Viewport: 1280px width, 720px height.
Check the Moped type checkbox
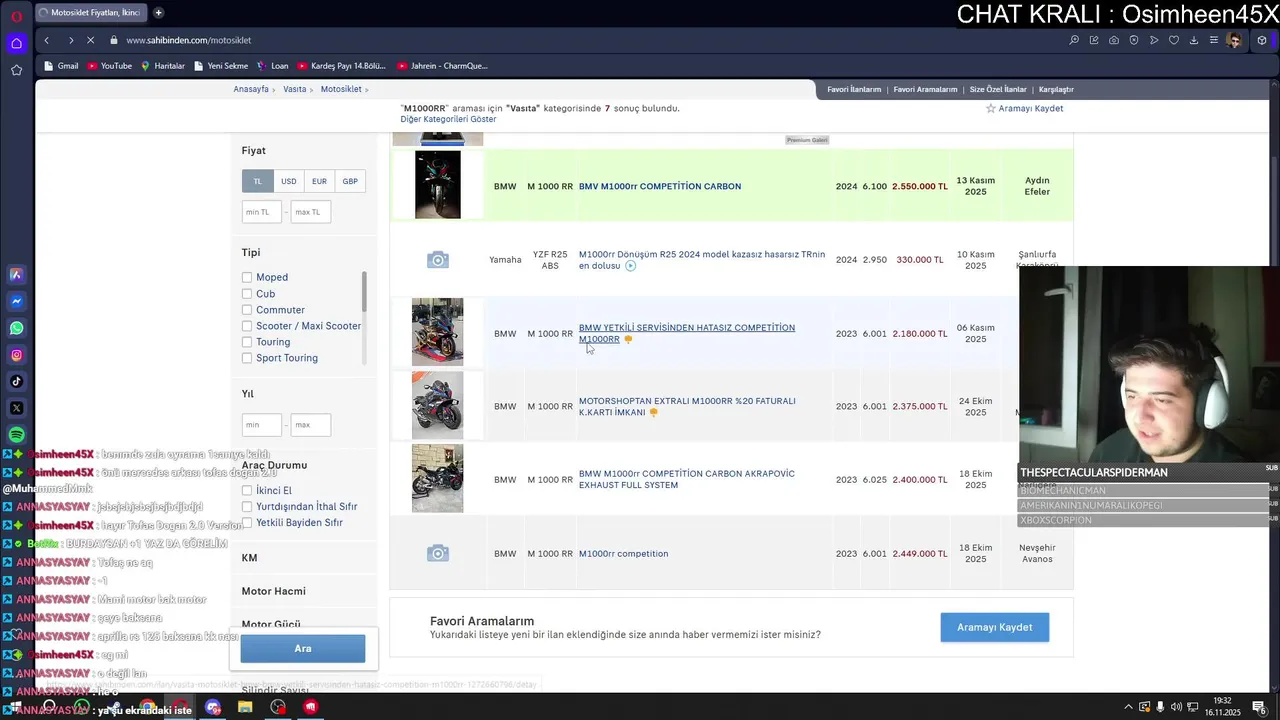pyautogui.click(x=247, y=277)
